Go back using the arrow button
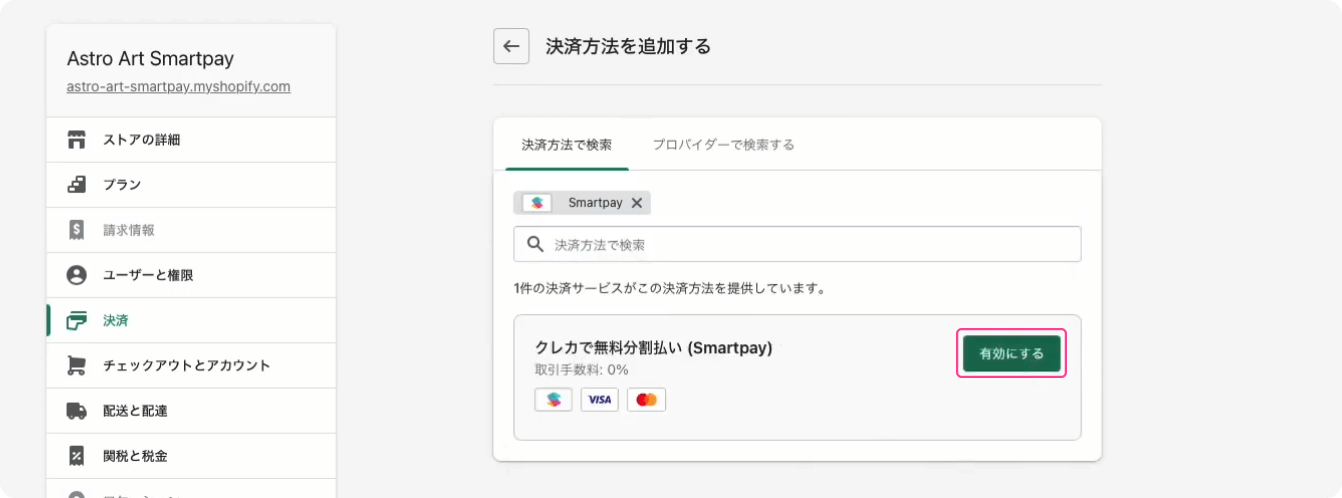Screen dimensions: 1342x498 (x=511, y=46)
